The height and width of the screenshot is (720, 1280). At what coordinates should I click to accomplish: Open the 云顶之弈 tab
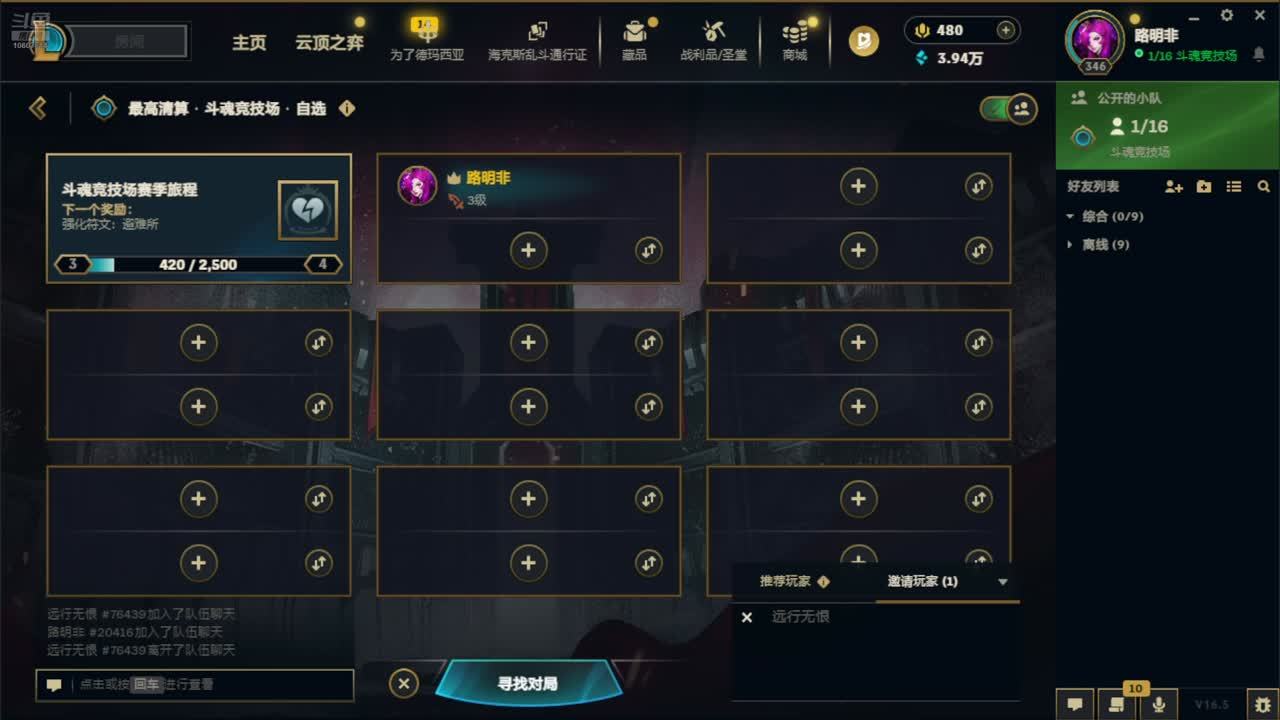tap(329, 43)
